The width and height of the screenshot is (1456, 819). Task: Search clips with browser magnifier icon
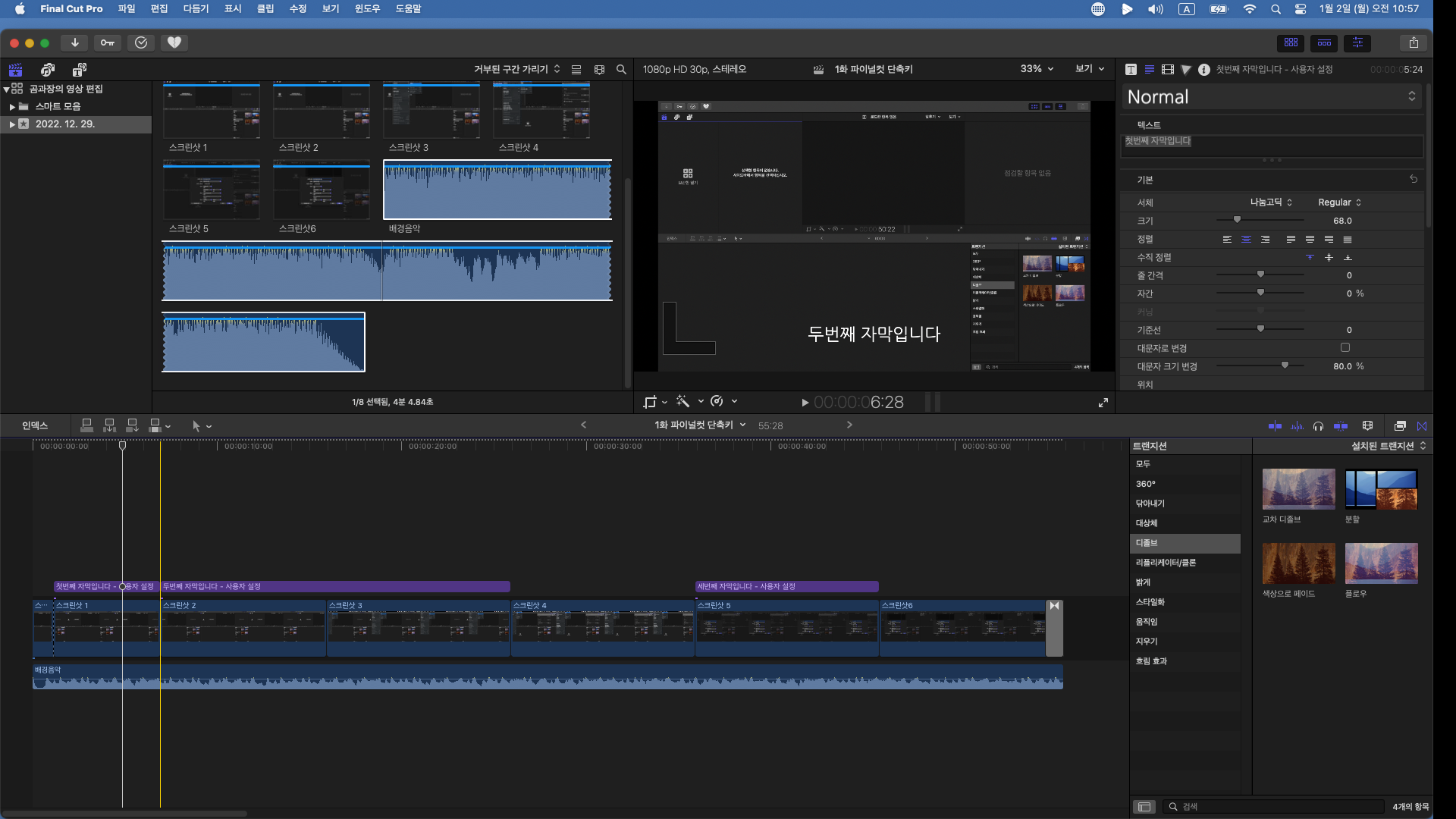click(x=621, y=69)
